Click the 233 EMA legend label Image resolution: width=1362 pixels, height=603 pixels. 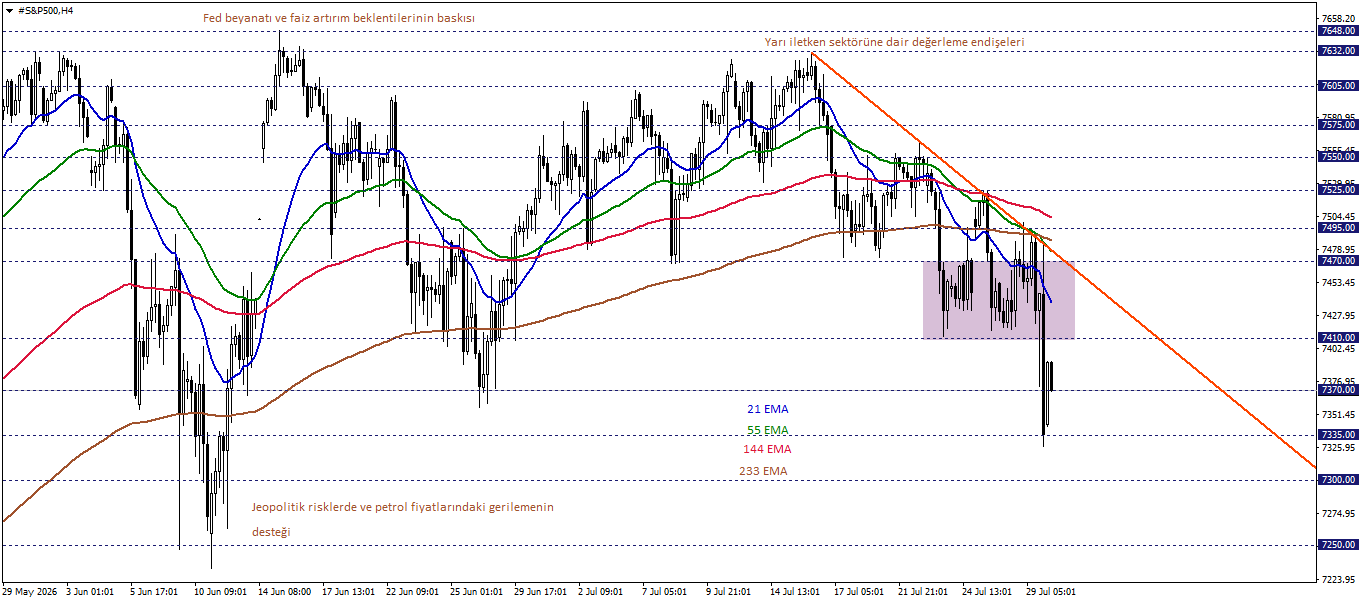(x=764, y=471)
